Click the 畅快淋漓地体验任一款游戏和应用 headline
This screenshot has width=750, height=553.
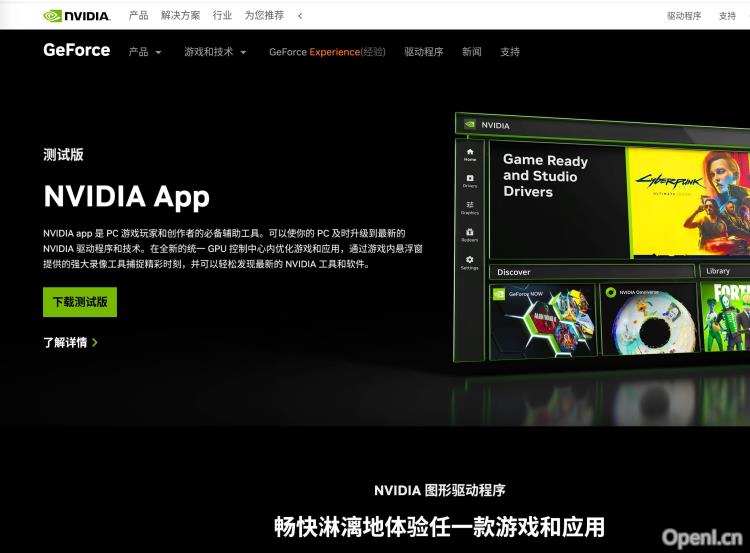click(440, 527)
